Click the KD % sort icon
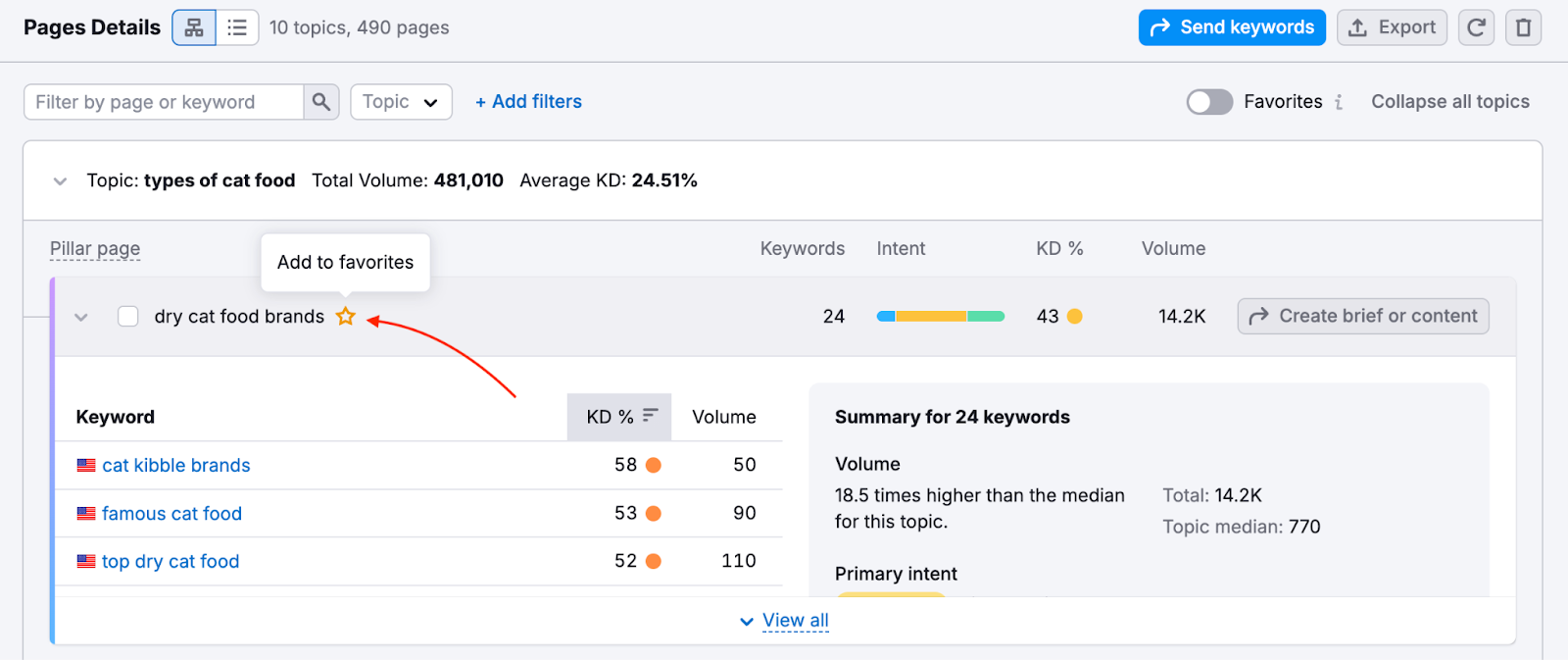 pyautogui.click(x=650, y=416)
